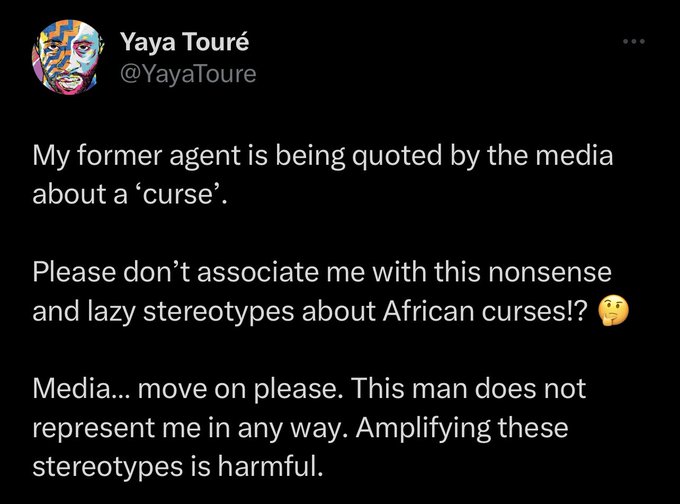Click the word "Please" starting second paragraph
The image size is (680, 504).
point(75,272)
